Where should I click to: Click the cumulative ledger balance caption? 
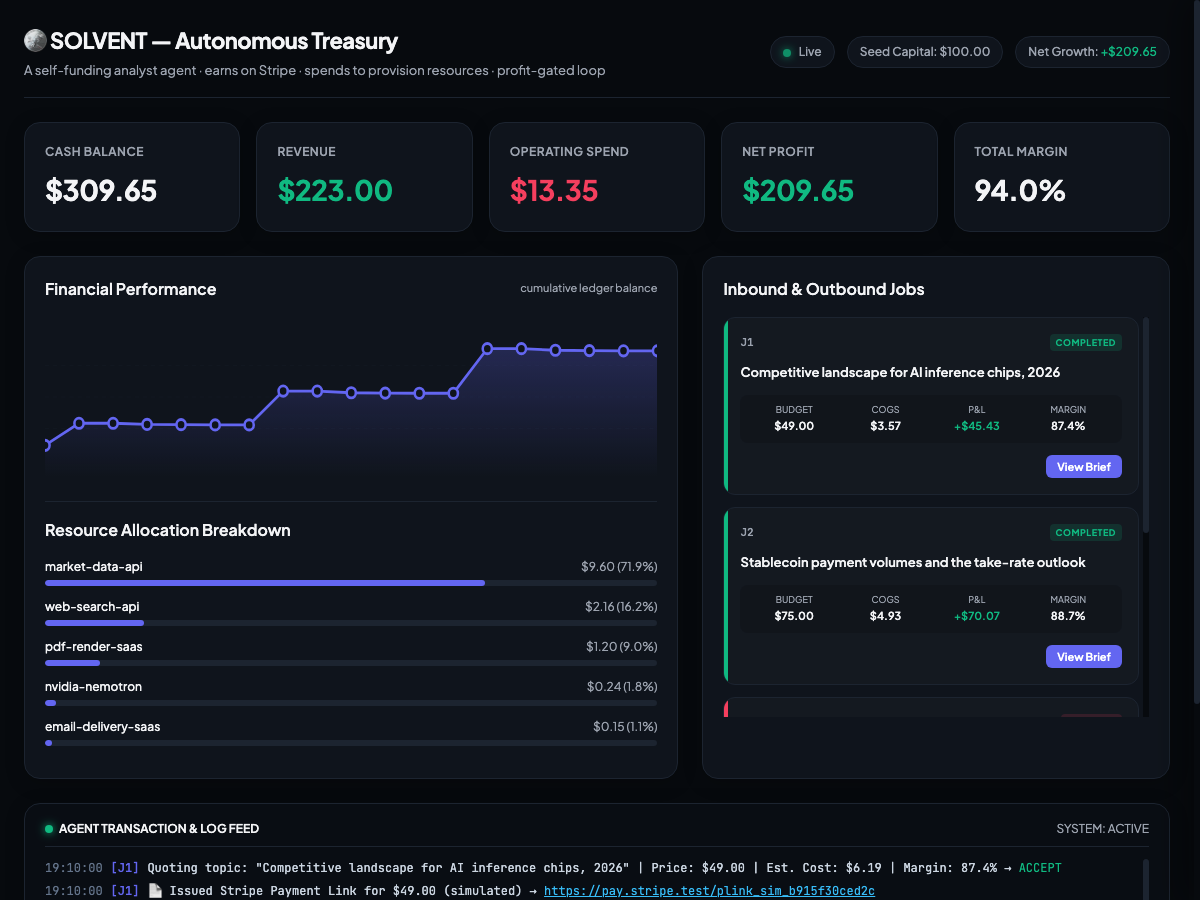[589, 289]
